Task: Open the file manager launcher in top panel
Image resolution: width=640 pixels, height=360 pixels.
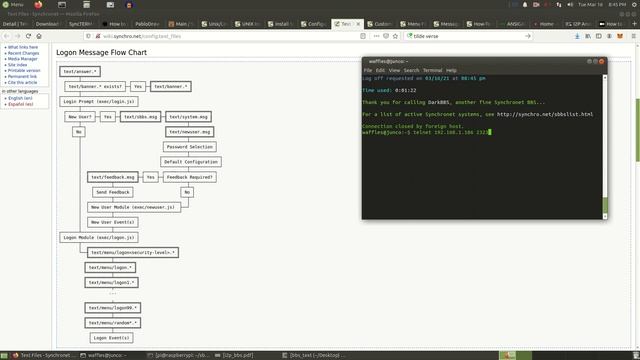Action: click(x=87, y=4)
